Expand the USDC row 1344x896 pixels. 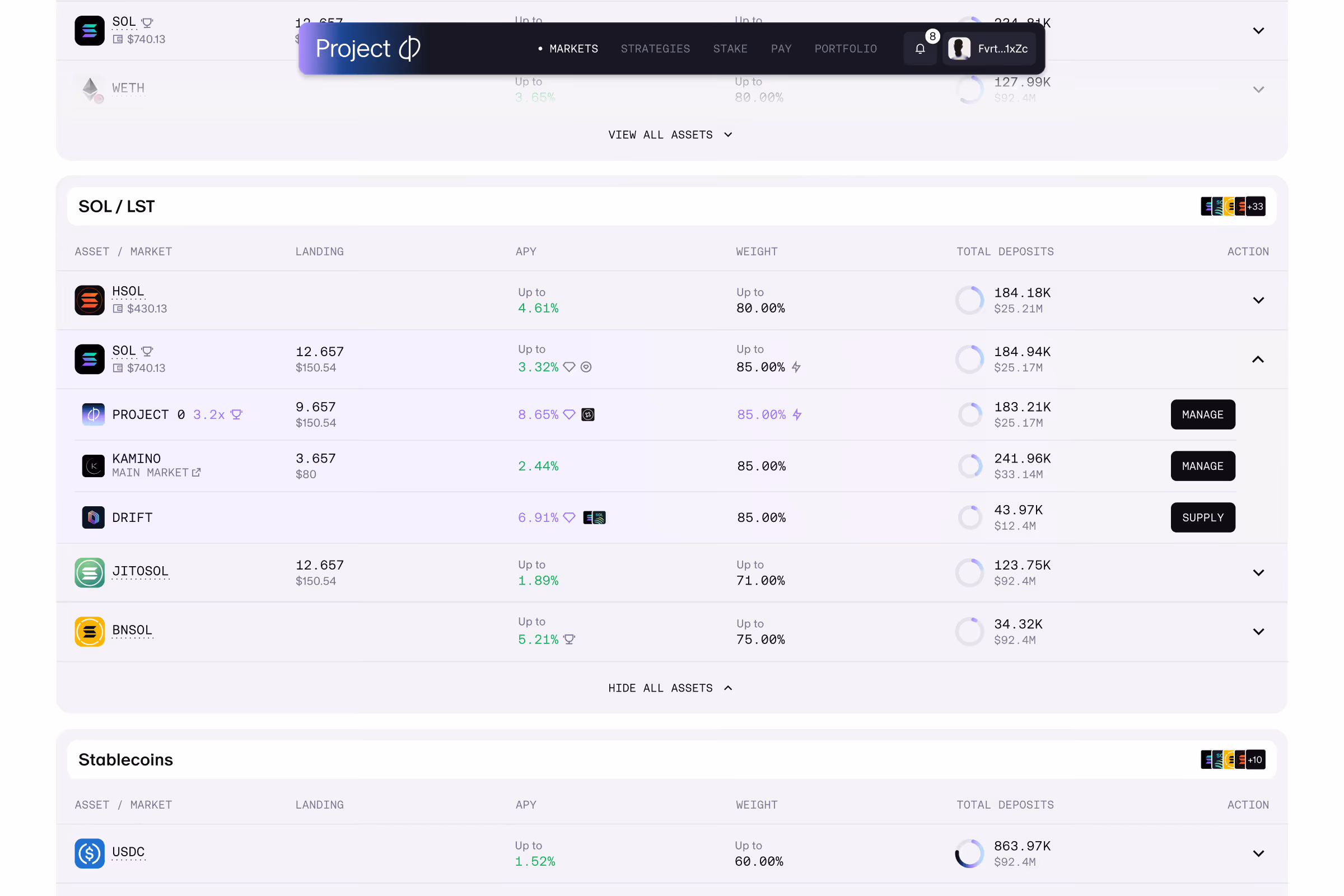[x=1258, y=853]
